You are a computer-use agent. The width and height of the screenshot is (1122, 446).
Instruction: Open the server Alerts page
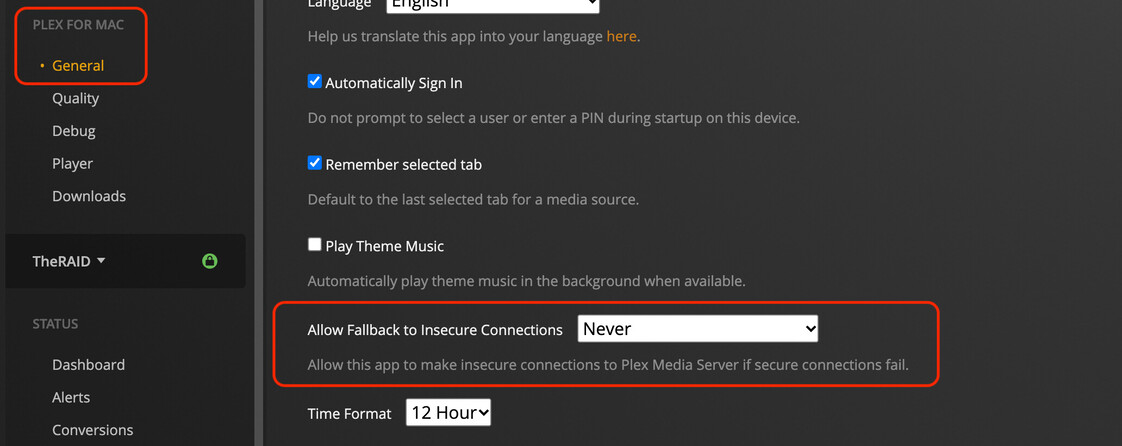coord(71,397)
